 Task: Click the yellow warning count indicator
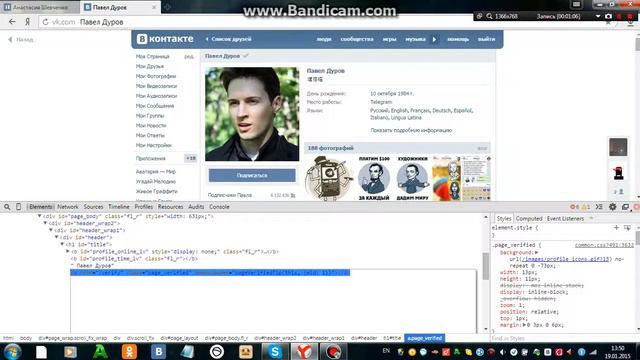pyautogui.click(x=586, y=207)
